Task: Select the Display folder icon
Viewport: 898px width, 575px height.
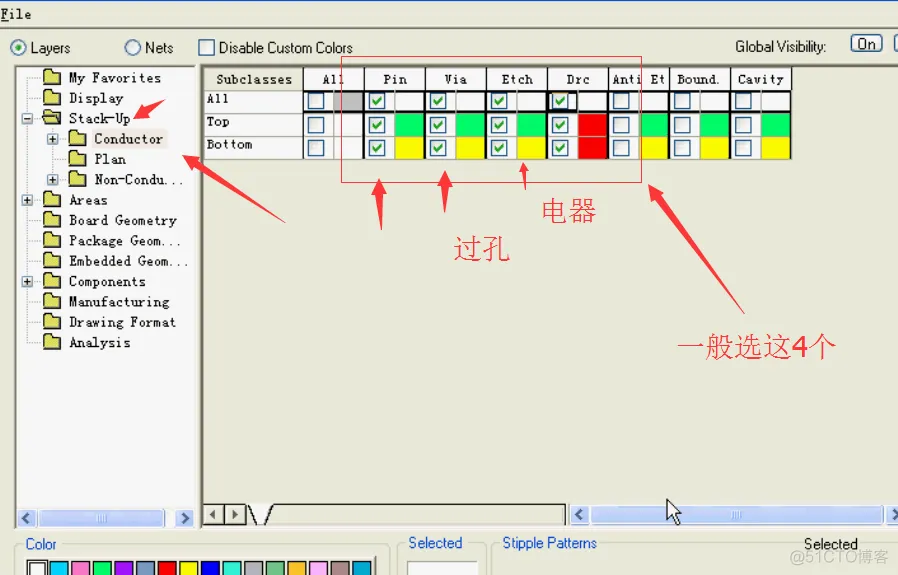Action: click(x=52, y=98)
